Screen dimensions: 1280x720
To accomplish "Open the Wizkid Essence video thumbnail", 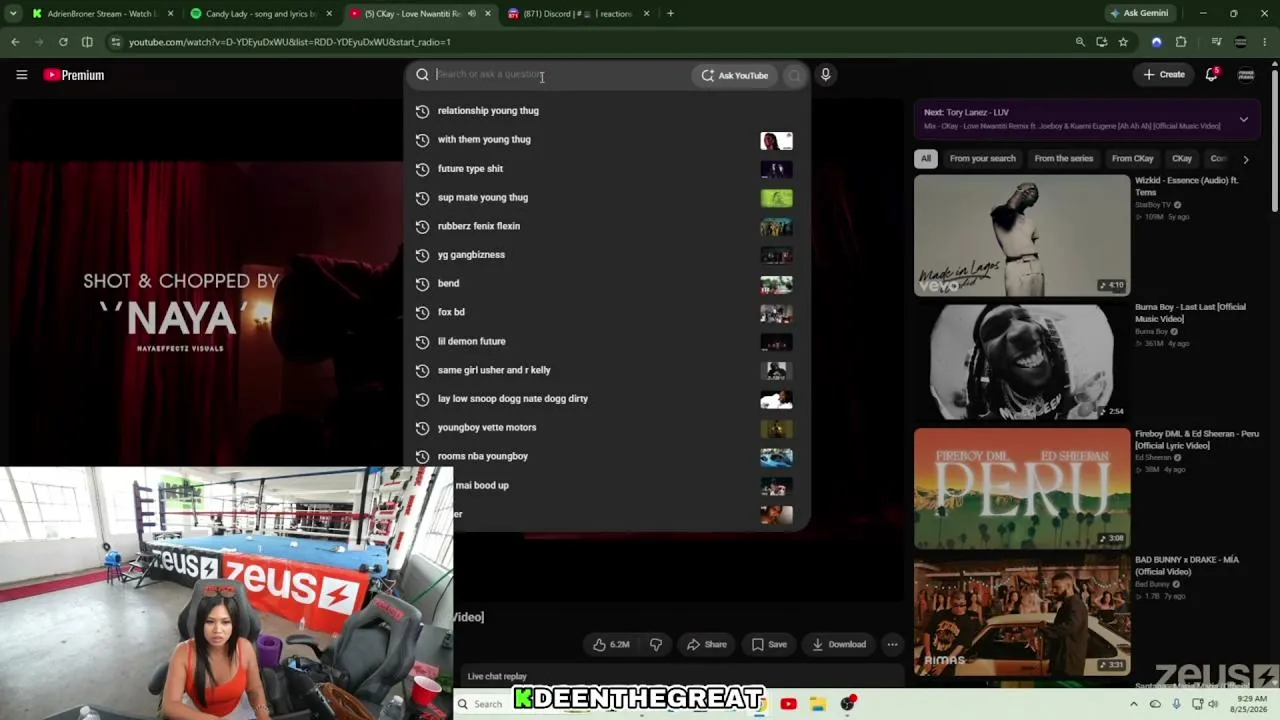I will point(1022,236).
